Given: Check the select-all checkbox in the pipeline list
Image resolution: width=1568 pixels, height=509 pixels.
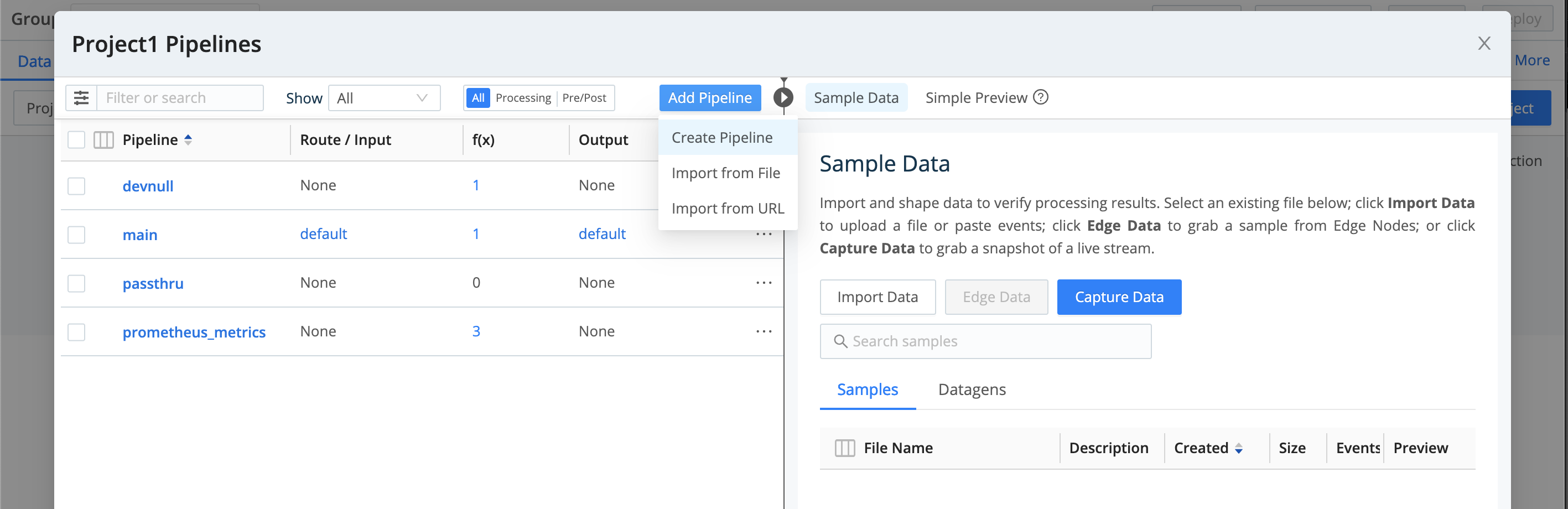Looking at the screenshot, I should coord(76,139).
